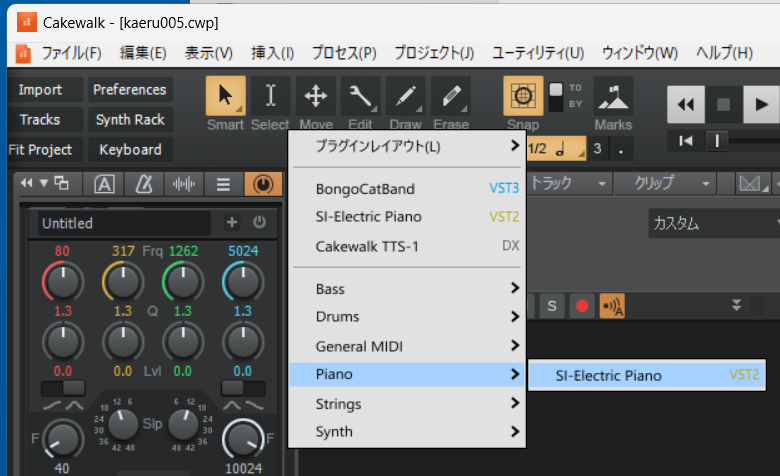Open the 挿入(I) menu
Viewport: 780px width, 476px height.
pyautogui.click(x=273, y=53)
